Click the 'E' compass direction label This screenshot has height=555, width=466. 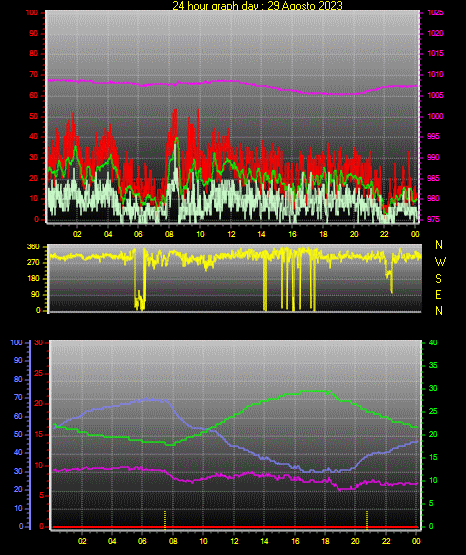click(x=438, y=294)
